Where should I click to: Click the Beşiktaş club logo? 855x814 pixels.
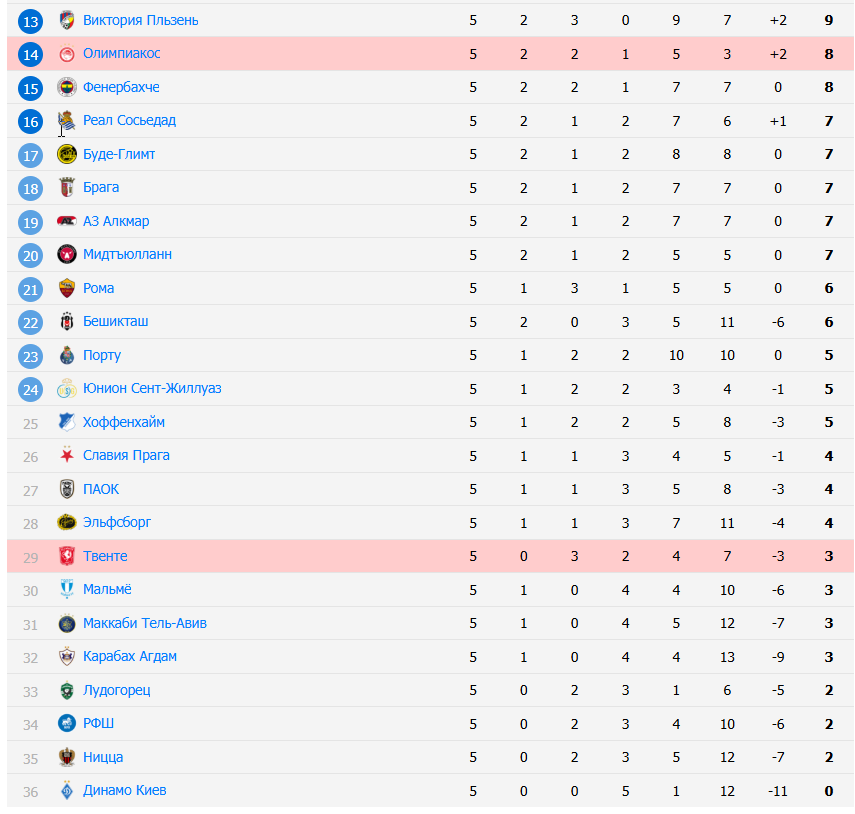[x=67, y=322]
